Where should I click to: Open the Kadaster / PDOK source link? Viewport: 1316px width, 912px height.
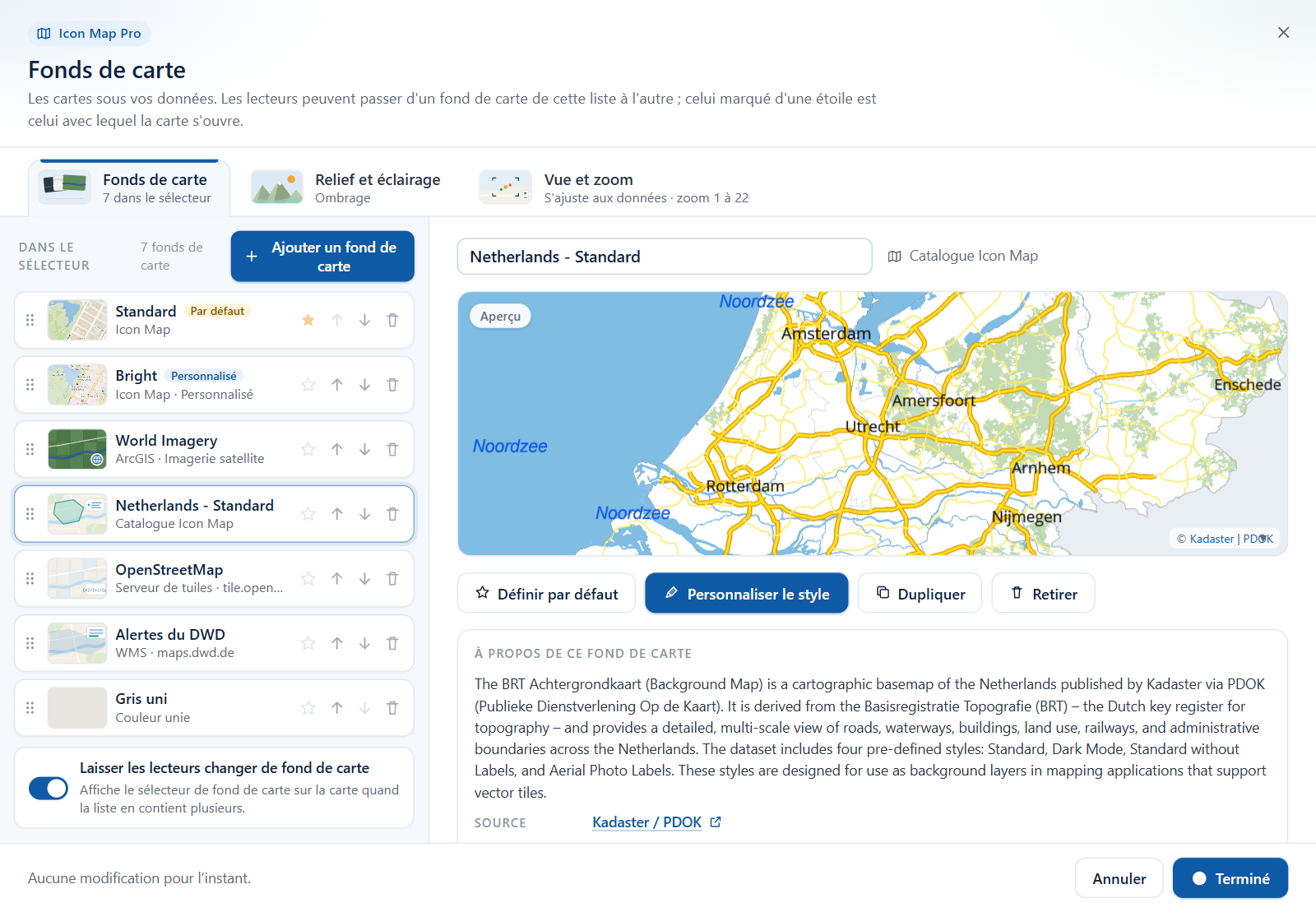(647, 822)
